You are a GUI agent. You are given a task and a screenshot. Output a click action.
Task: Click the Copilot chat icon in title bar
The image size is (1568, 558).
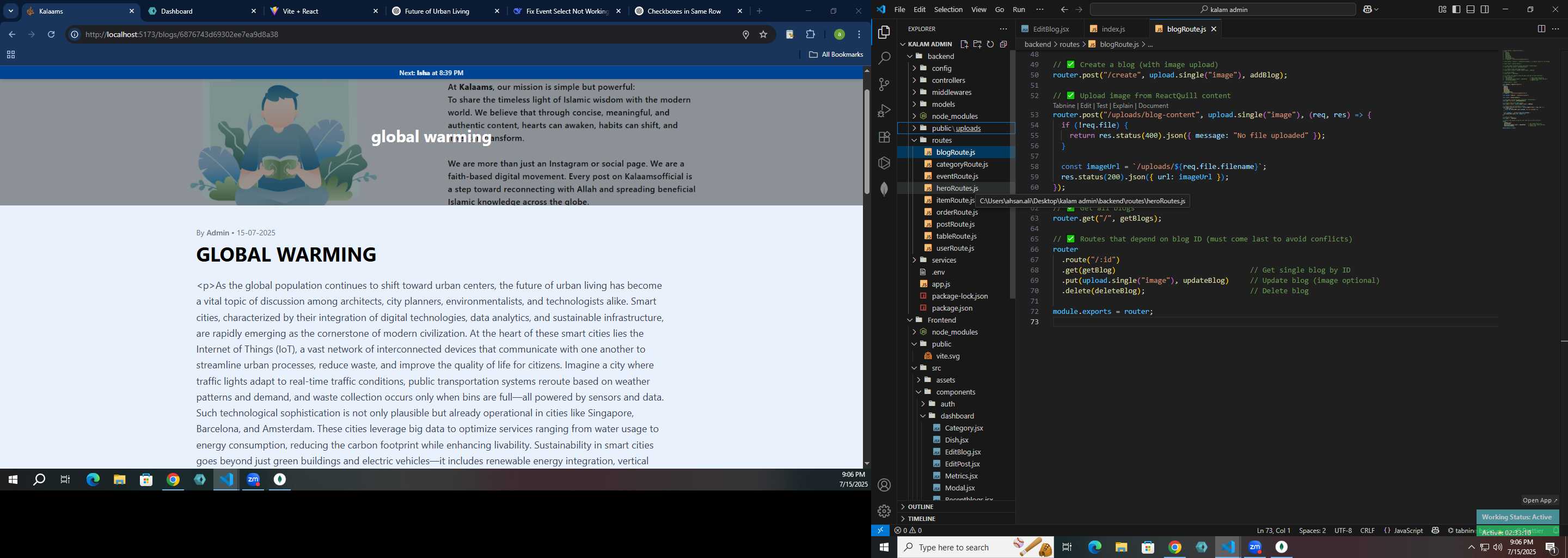(1367, 9)
